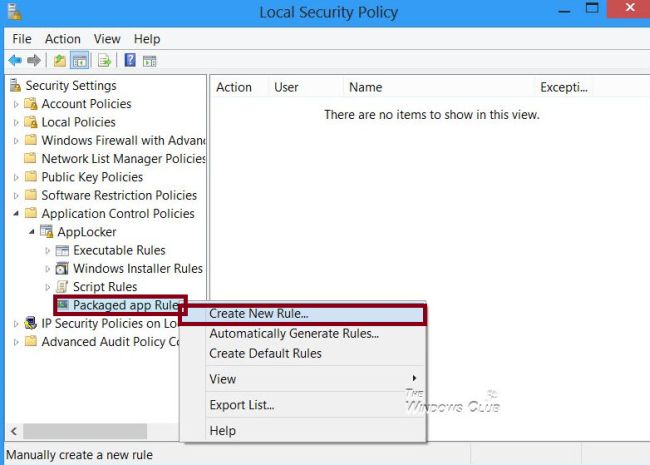Viewport: 650px width, 465px height.
Task: Expand the Local Policies node
Action: [x=16, y=123]
